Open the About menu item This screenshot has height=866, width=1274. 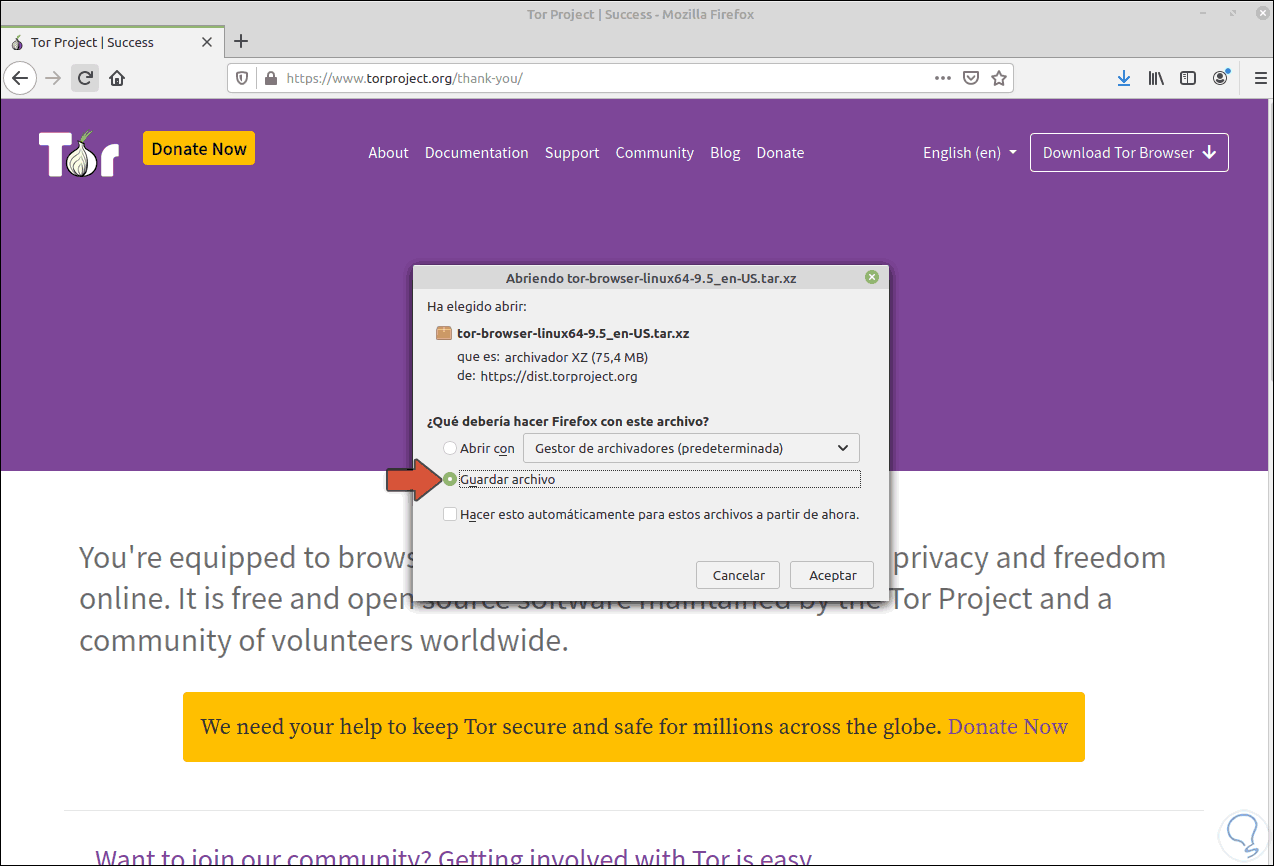point(388,153)
